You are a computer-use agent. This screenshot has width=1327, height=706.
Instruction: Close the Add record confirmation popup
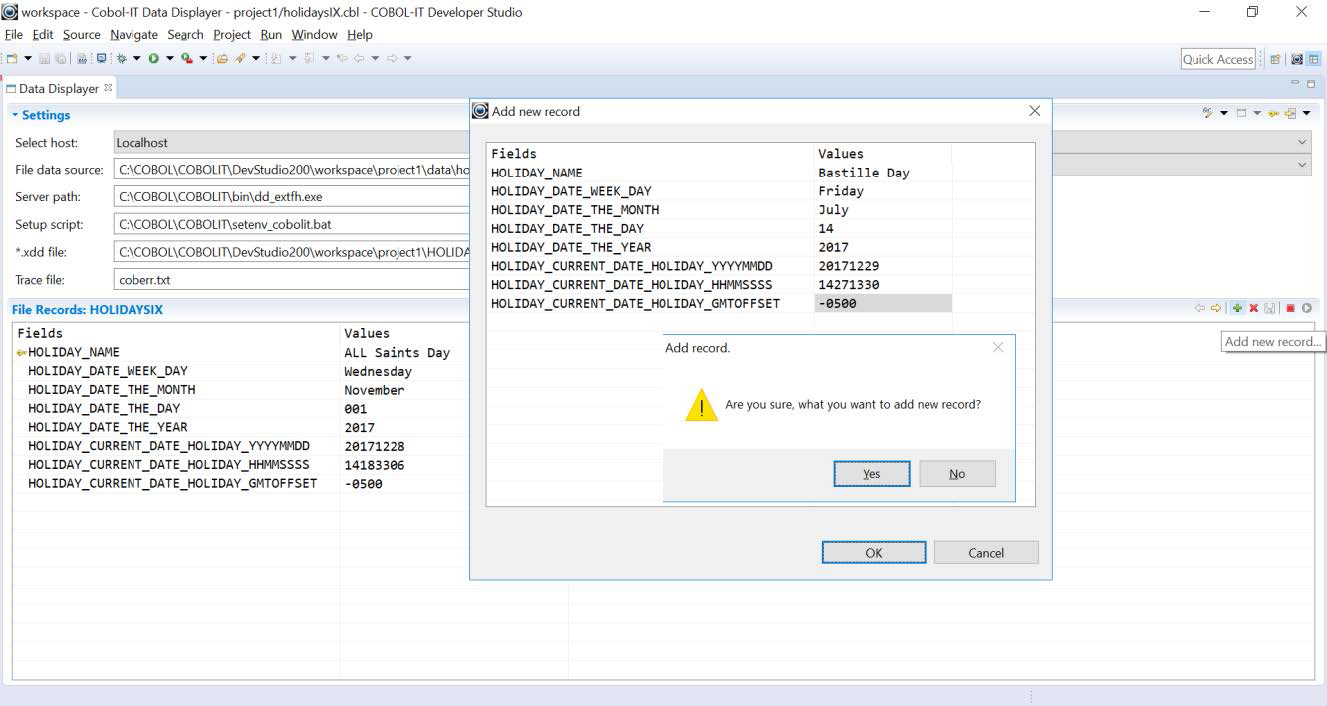click(997, 348)
